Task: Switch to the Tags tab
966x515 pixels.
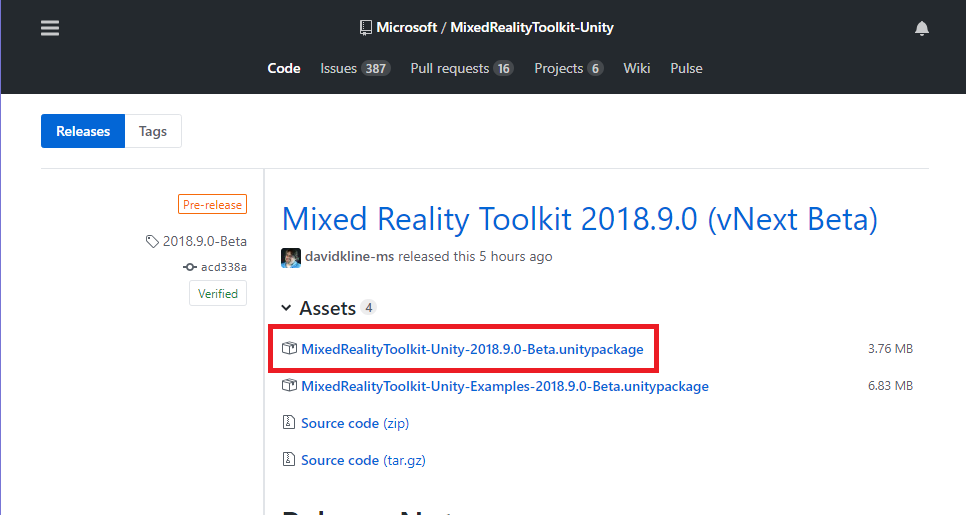Action: pyautogui.click(x=153, y=131)
